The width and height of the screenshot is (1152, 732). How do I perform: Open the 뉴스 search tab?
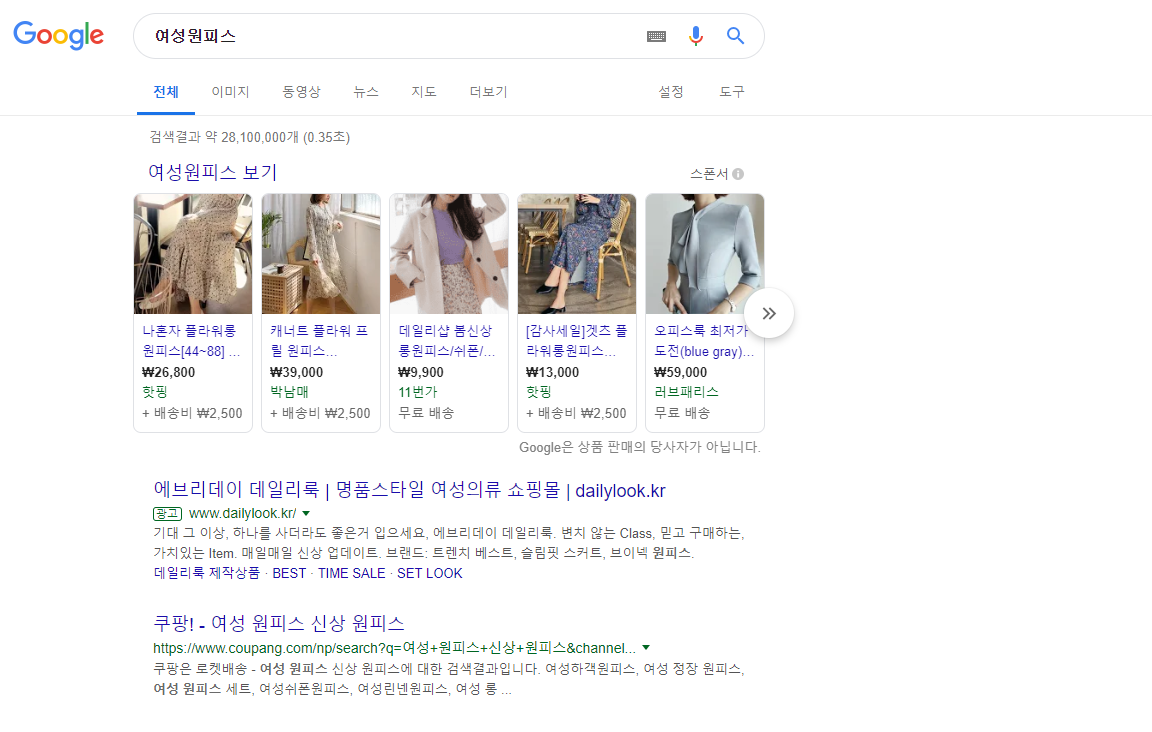pyautogui.click(x=365, y=91)
